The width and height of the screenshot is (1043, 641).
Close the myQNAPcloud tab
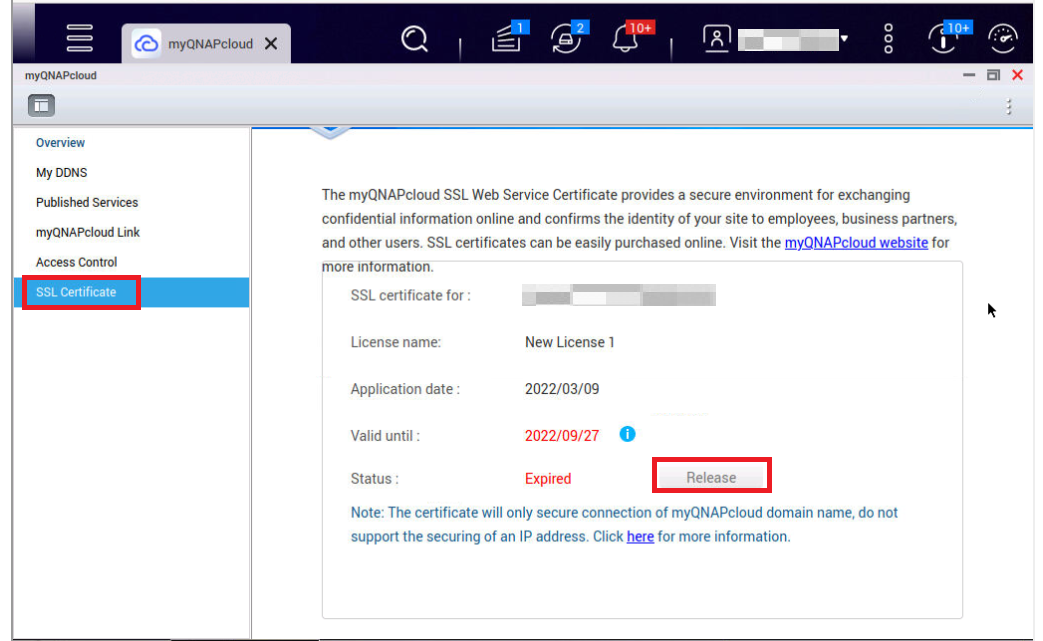271,44
